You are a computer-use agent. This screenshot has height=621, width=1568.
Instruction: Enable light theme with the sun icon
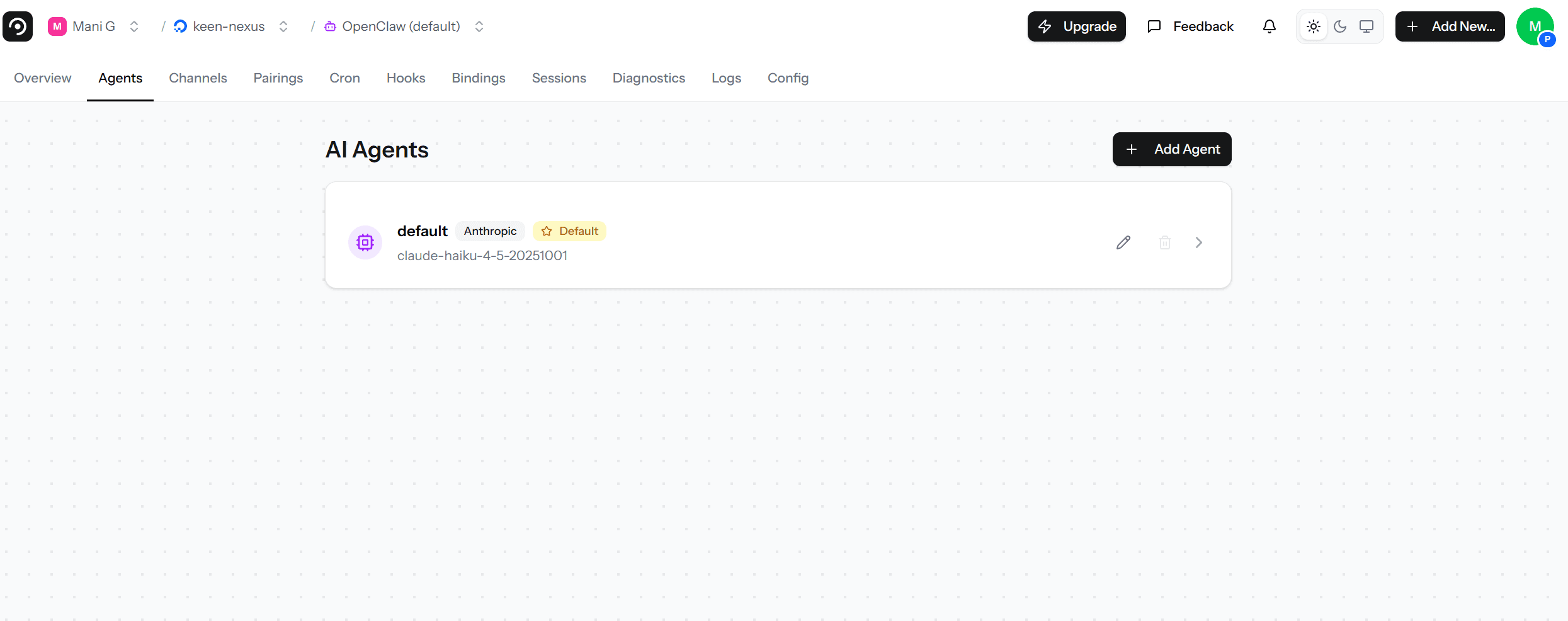coord(1314,26)
